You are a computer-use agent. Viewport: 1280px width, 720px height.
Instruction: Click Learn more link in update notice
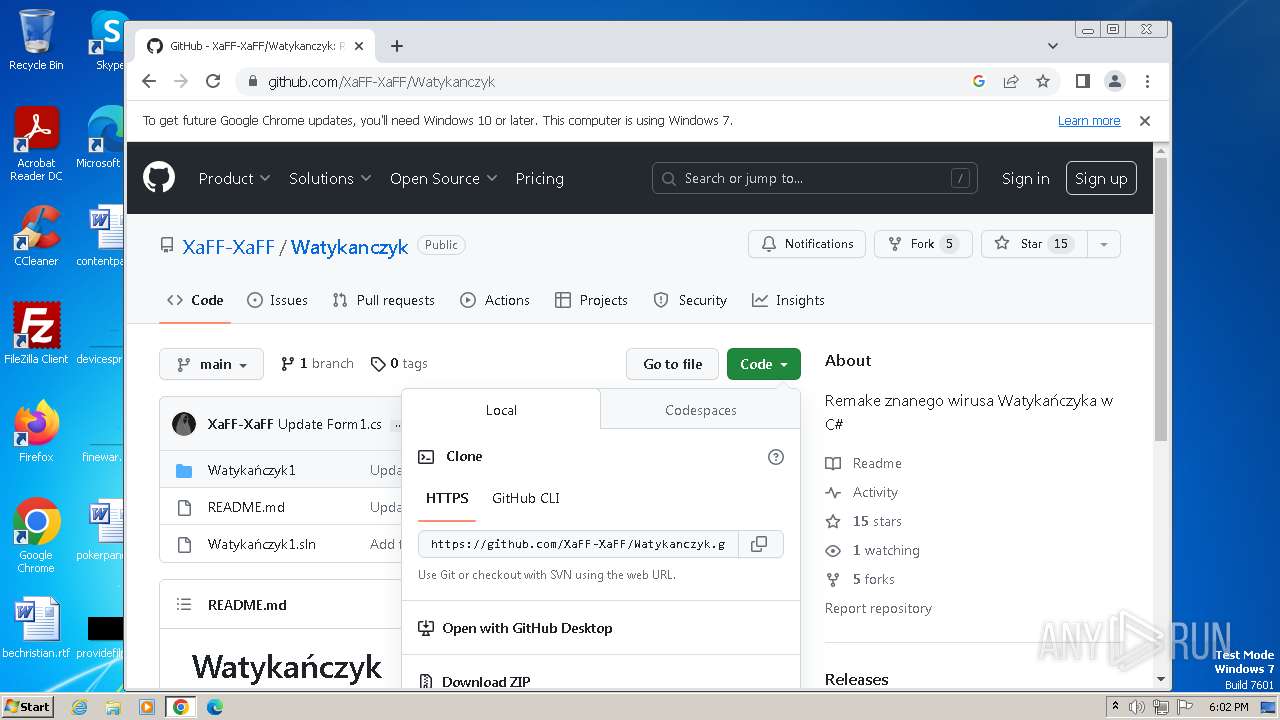(x=1089, y=121)
